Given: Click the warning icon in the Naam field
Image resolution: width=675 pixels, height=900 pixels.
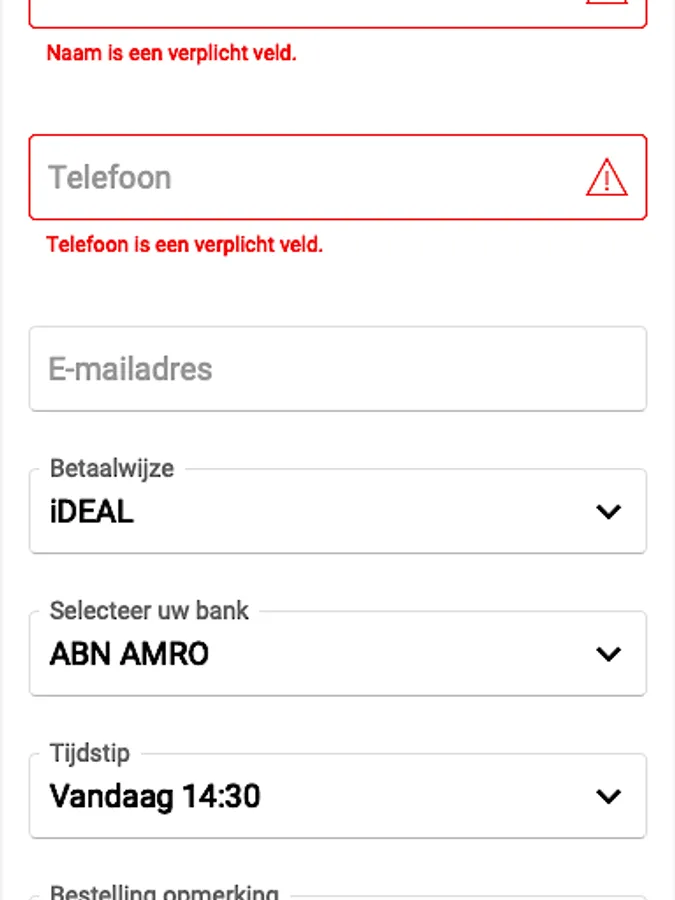Looking at the screenshot, I should (x=606, y=3).
